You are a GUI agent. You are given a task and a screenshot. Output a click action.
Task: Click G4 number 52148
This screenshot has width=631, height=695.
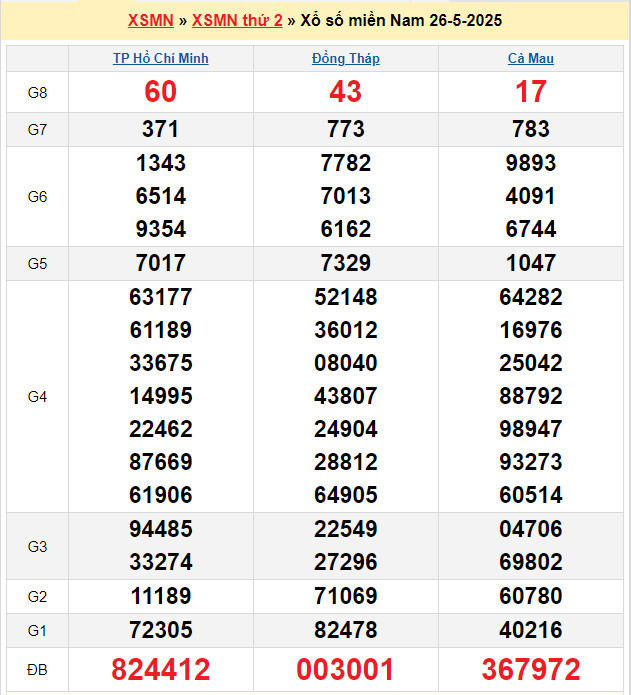(x=346, y=297)
